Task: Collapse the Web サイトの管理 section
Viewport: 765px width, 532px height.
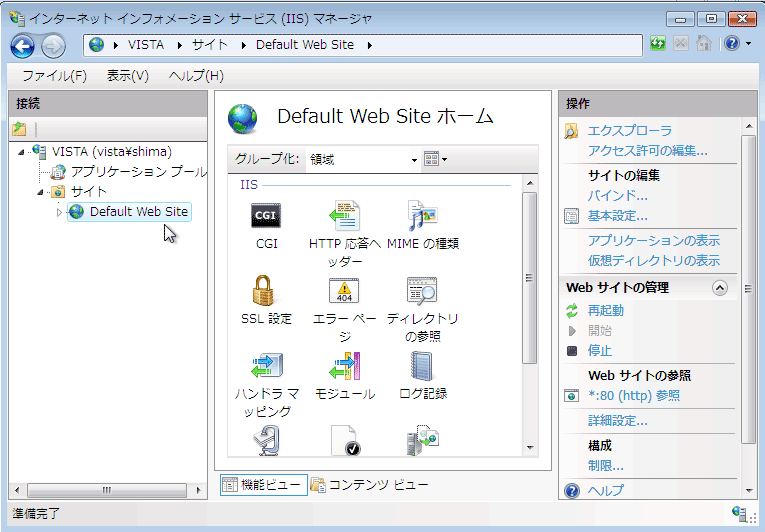Action: 720,287
